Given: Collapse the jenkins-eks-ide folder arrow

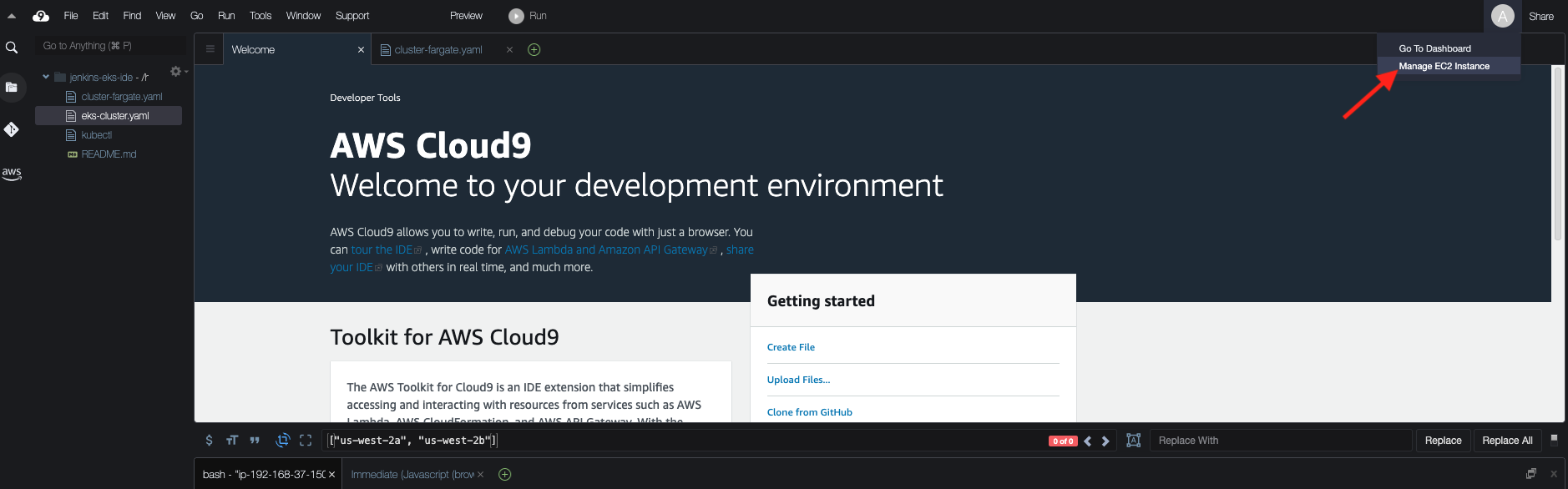Looking at the screenshot, I should [x=46, y=77].
